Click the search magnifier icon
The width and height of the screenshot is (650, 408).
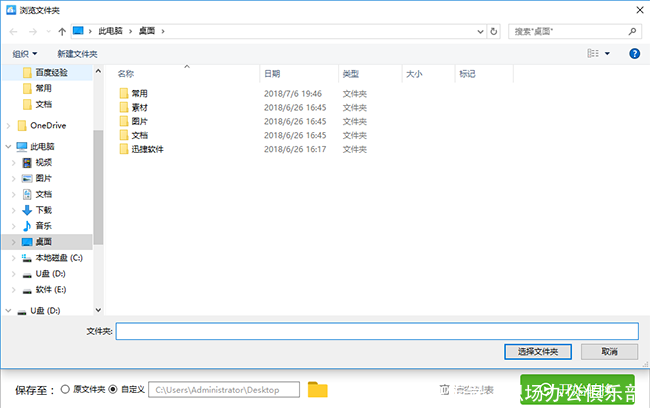tap(632, 32)
